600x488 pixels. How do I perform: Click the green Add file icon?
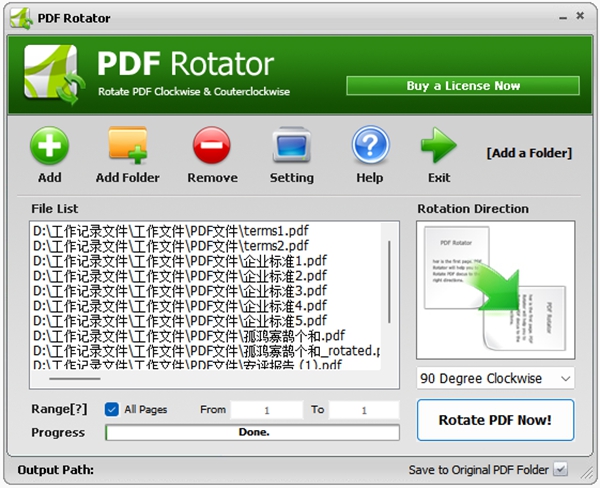[49, 147]
